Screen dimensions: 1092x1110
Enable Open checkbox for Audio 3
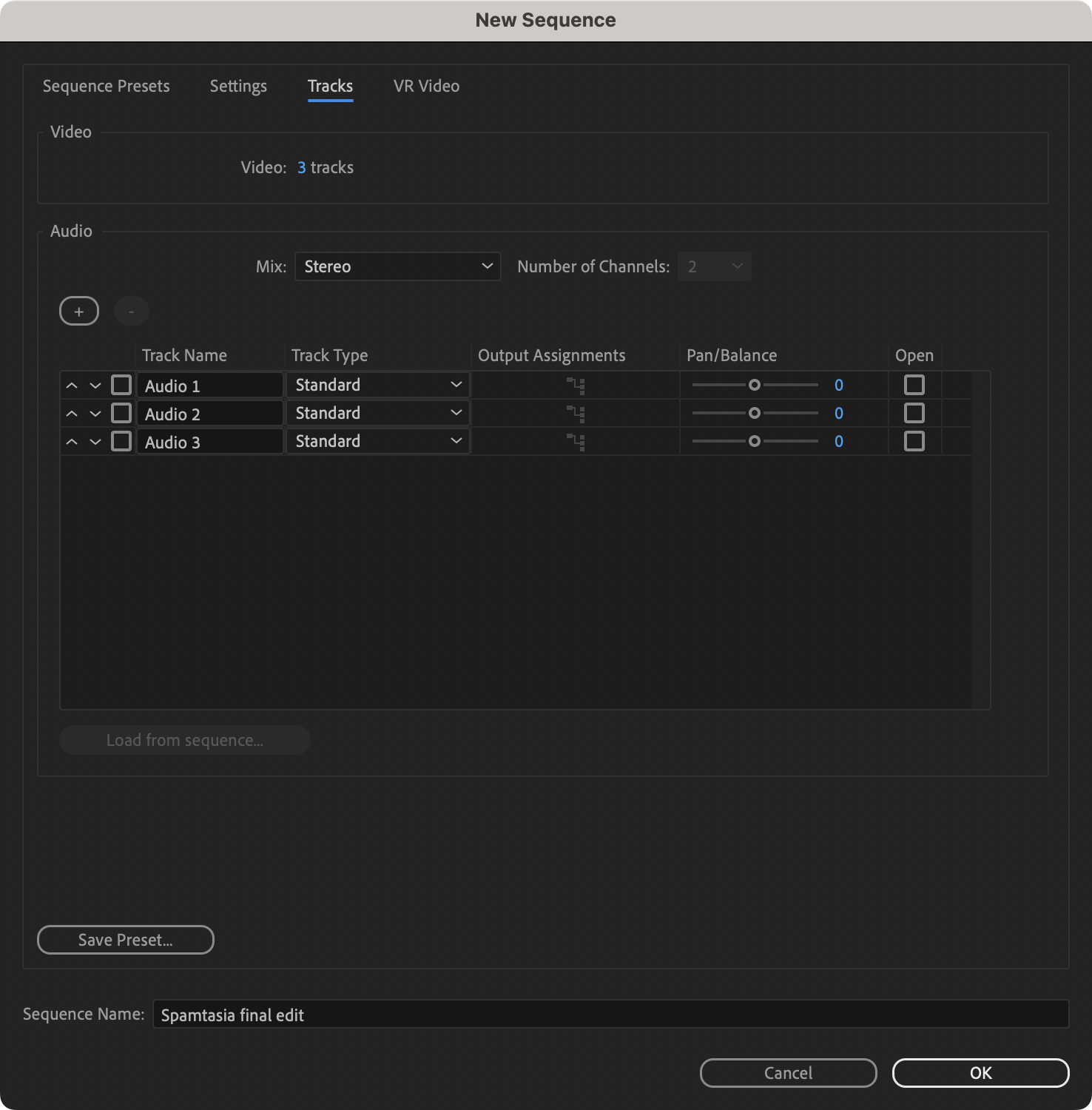pyautogui.click(x=914, y=441)
